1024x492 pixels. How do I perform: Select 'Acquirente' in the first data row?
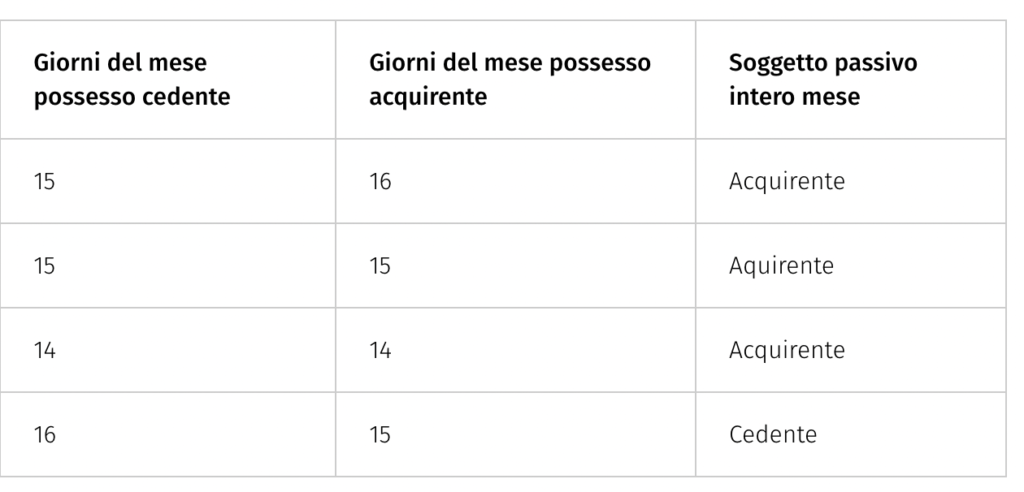(x=787, y=182)
